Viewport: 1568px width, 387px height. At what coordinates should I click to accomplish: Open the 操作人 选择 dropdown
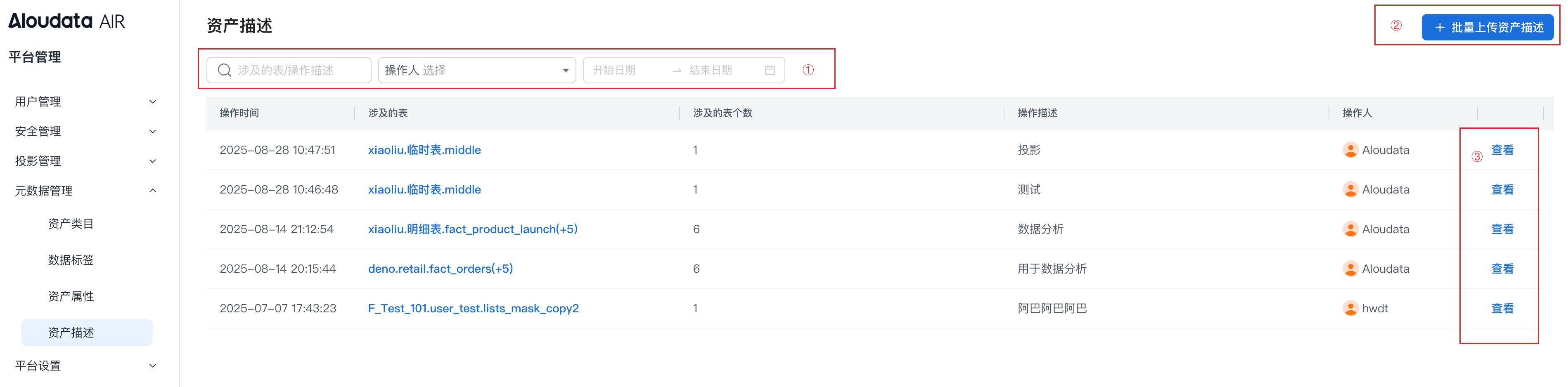click(476, 70)
